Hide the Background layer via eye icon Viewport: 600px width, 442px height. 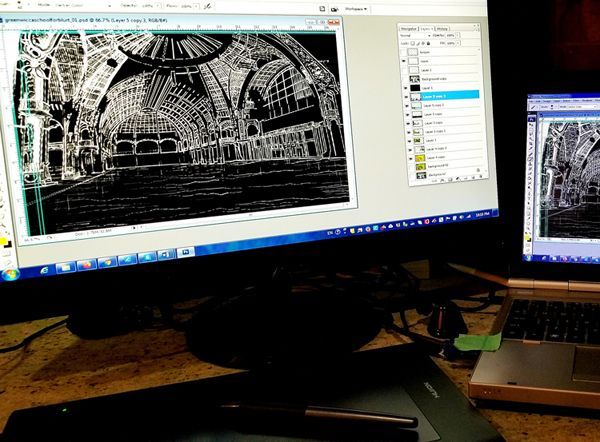pos(403,176)
